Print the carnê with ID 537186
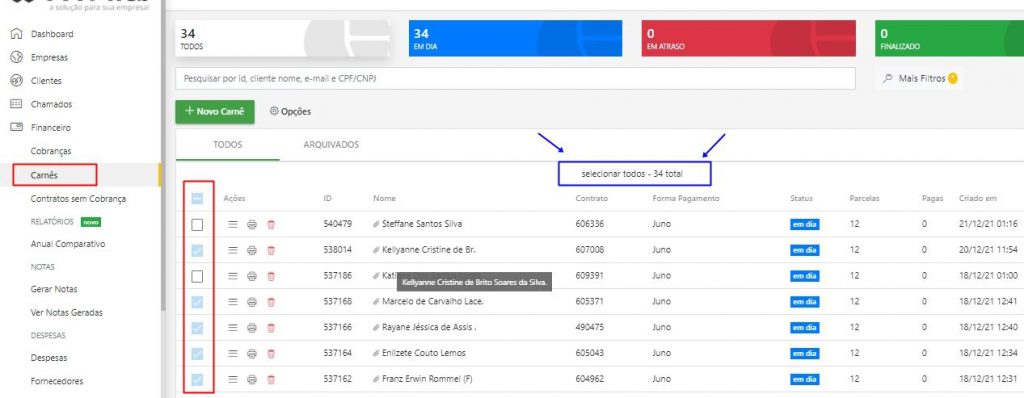Screen dimensions: 1024x398 (252, 276)
